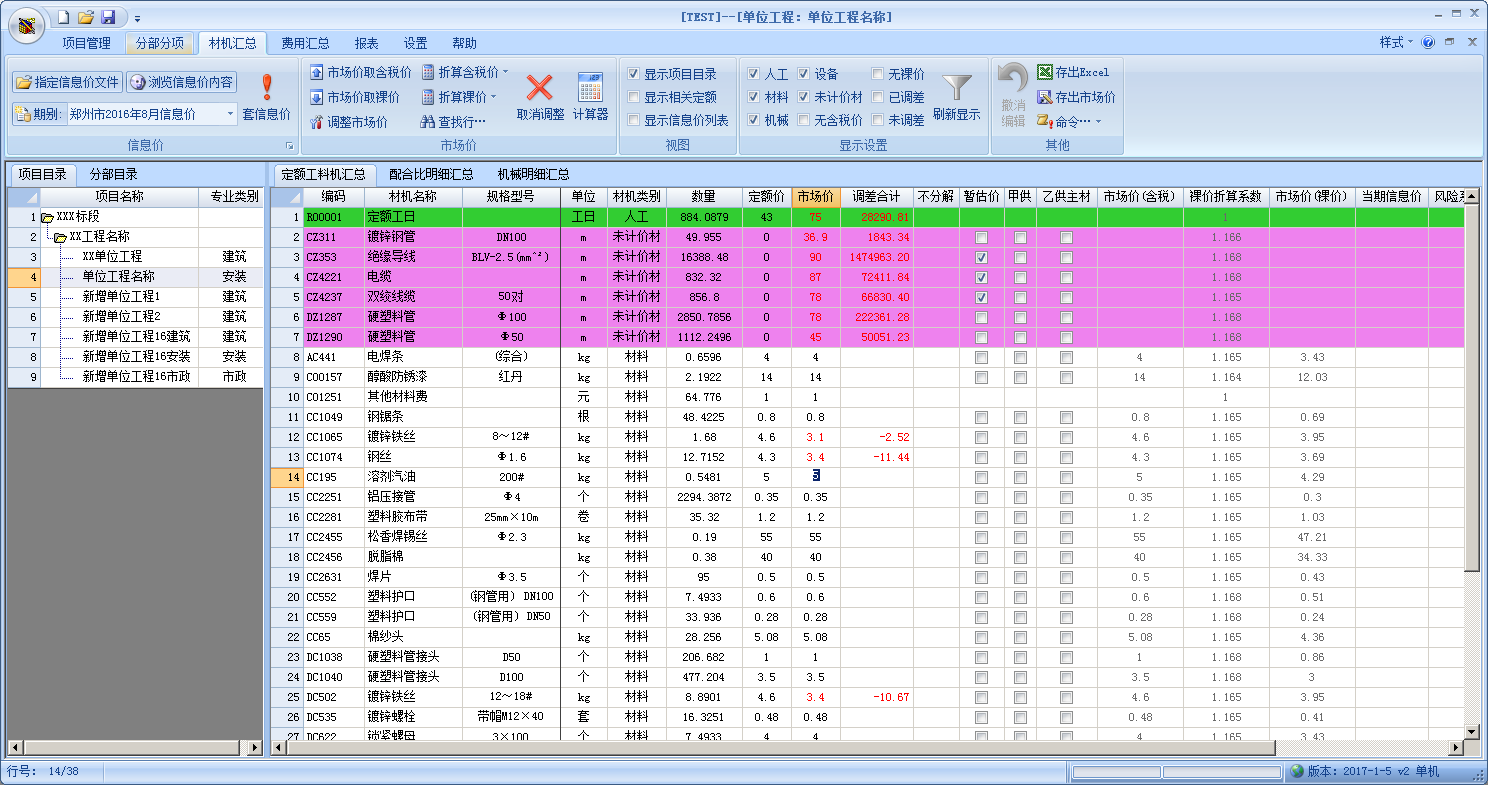The width and height of the screenshot is (1488, 785).
Task: Click the 材机名称 column header
Action: [x=413, y=197]
